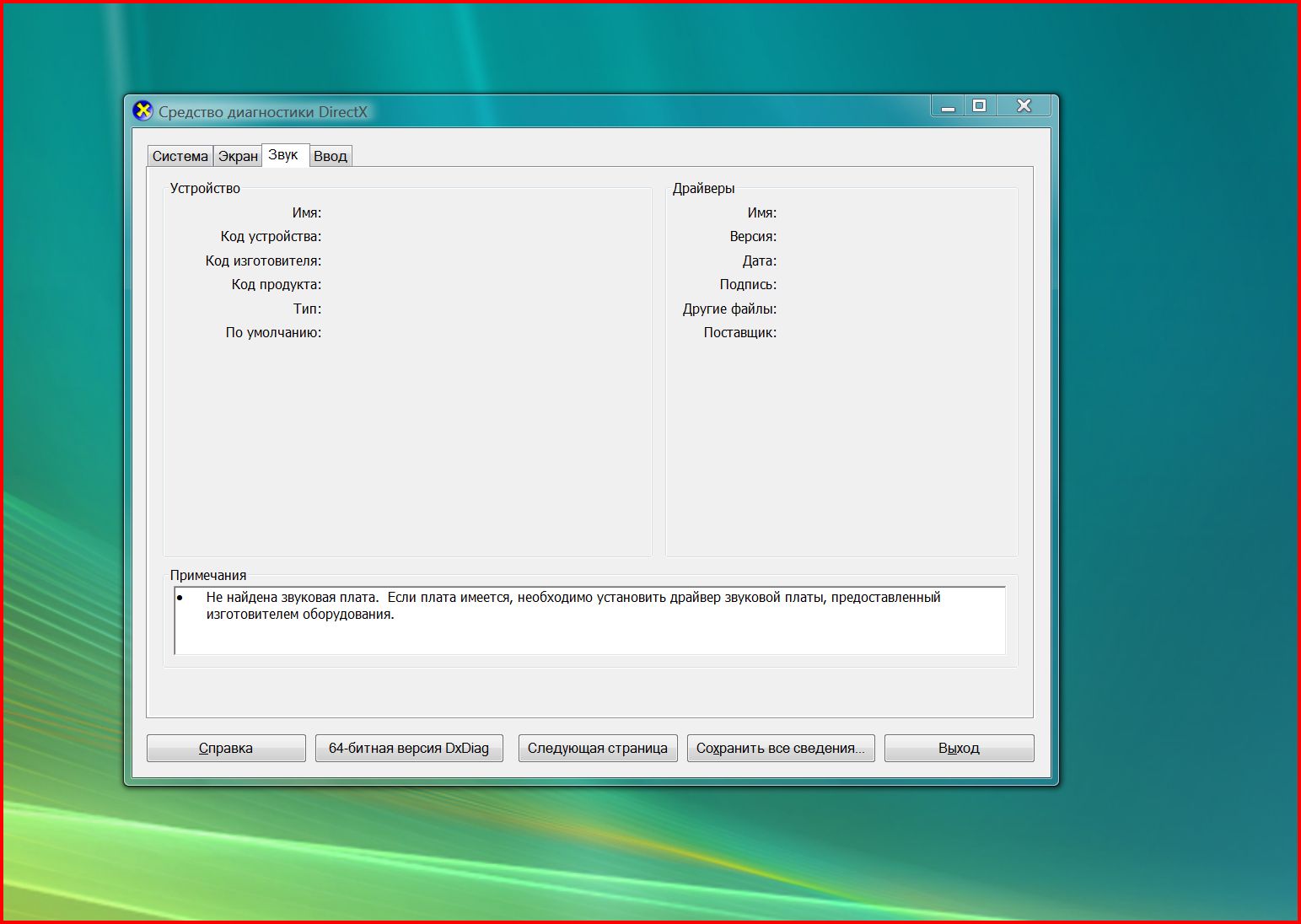1301x924 pixels.
Task: Click the Следующая страница button
Action: tap(597, 748)
